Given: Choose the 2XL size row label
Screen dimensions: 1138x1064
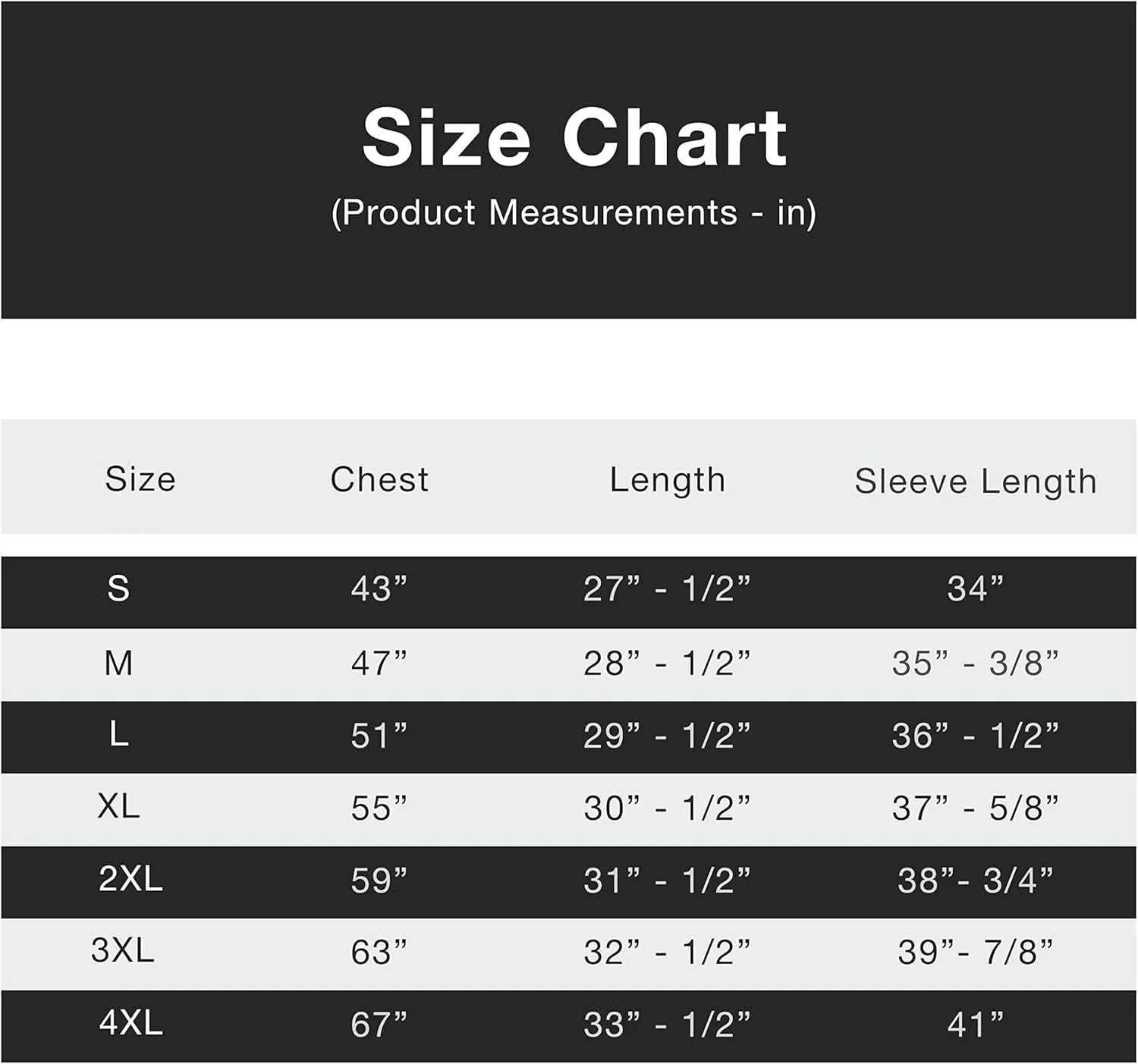Looking at the screenshot, I should [130, 879].
